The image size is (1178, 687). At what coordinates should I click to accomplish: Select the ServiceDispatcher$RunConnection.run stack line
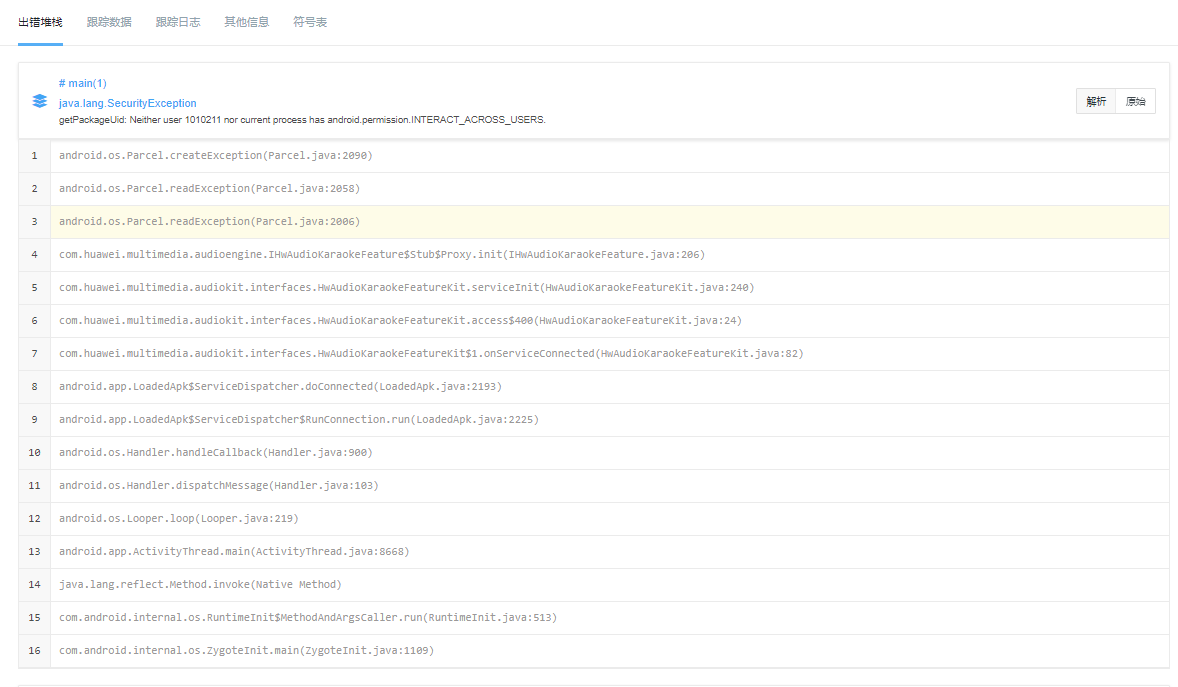click(x=609, y=420)
